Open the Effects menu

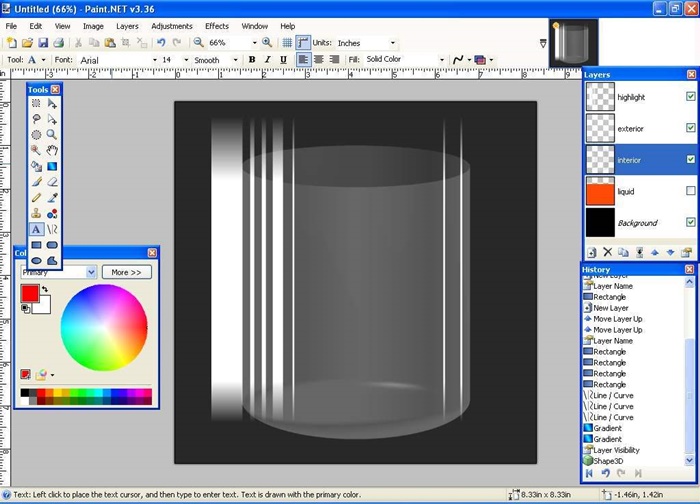tap(217, 26)
